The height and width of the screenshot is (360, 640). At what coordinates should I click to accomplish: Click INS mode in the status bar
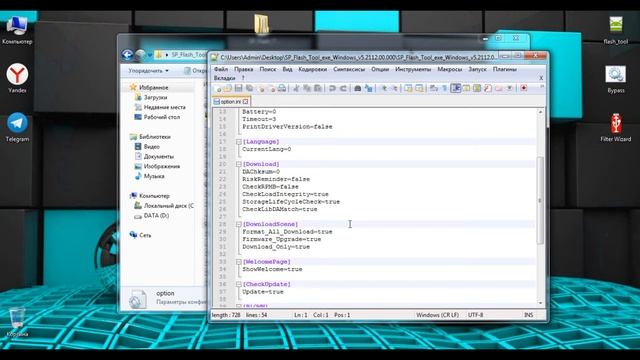(x=529, y=315)
